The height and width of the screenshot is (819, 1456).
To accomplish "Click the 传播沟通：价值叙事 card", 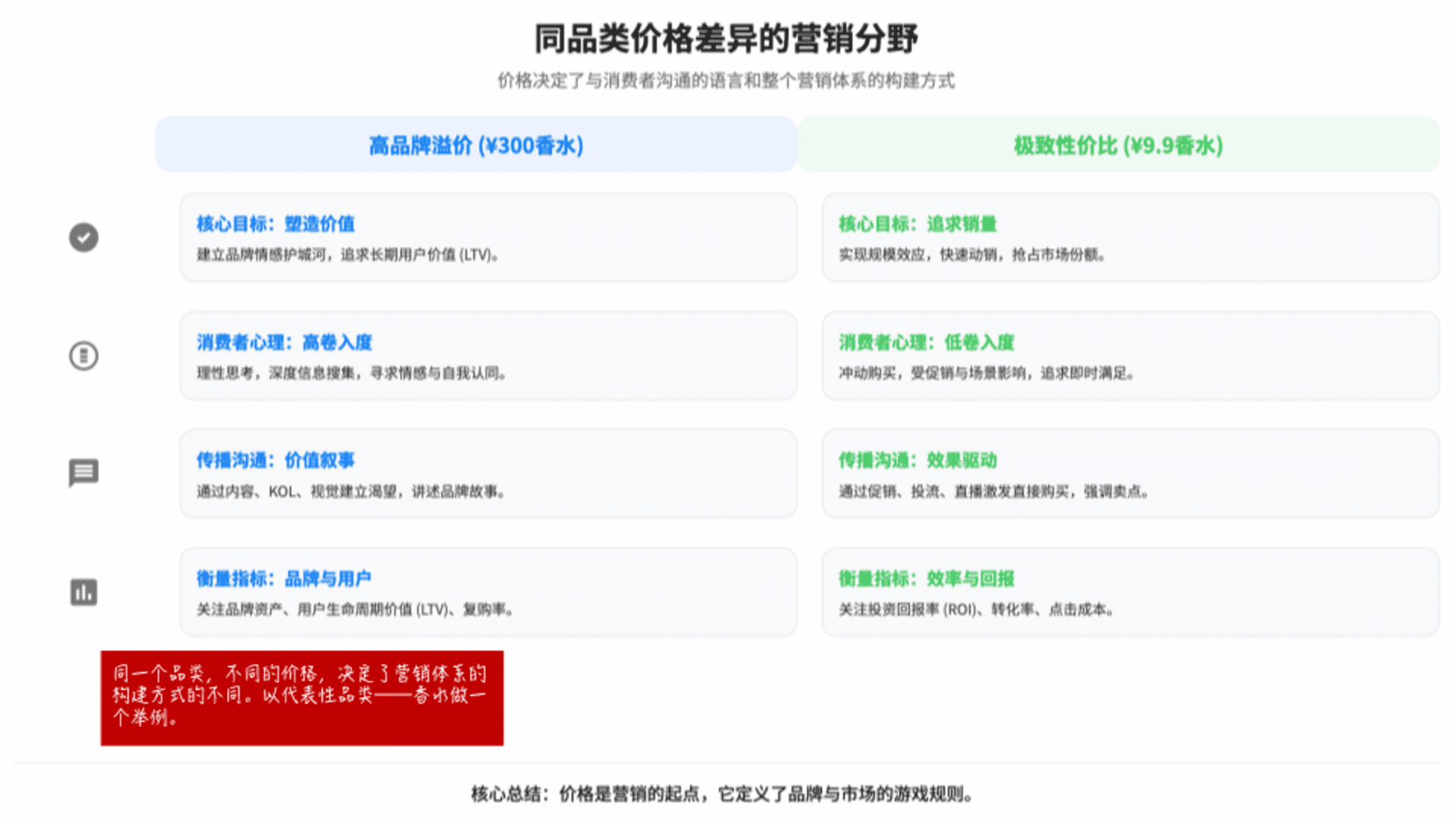I will (488, 474).
